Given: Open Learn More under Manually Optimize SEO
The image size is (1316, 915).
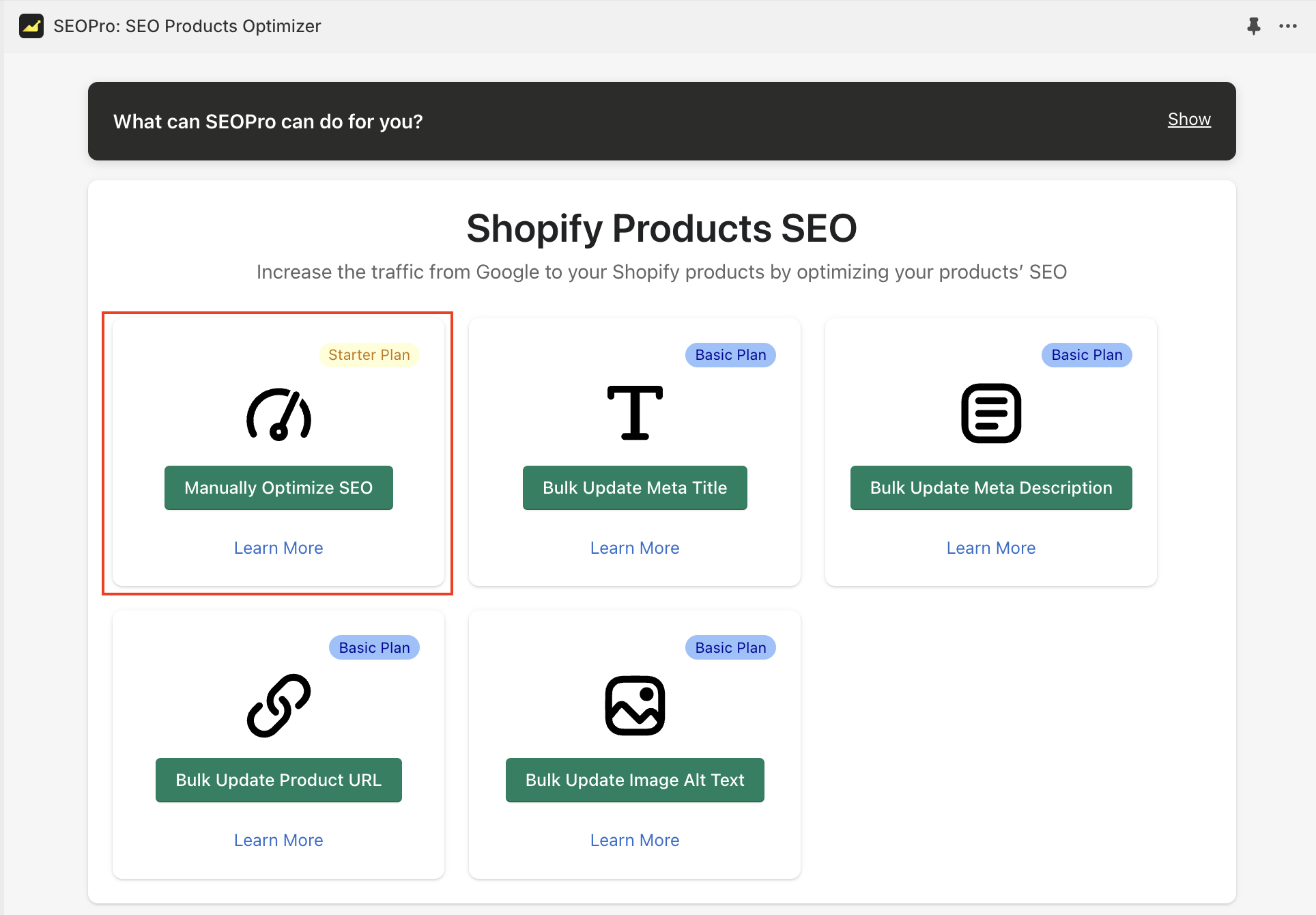Looking at the screenshot, I should tap(278, 548).
